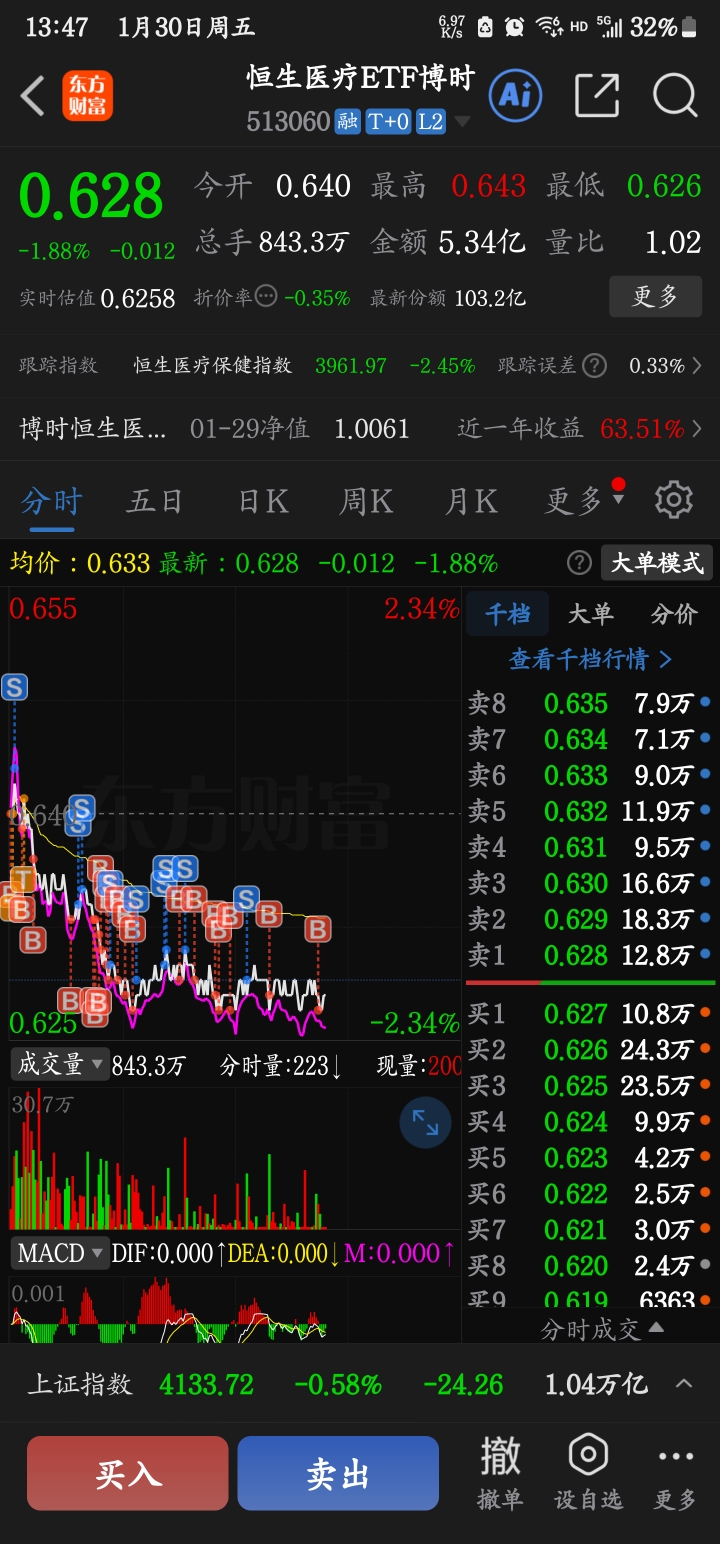
Task: Open 近一年收益 details chevron
Action: [698, 429]
